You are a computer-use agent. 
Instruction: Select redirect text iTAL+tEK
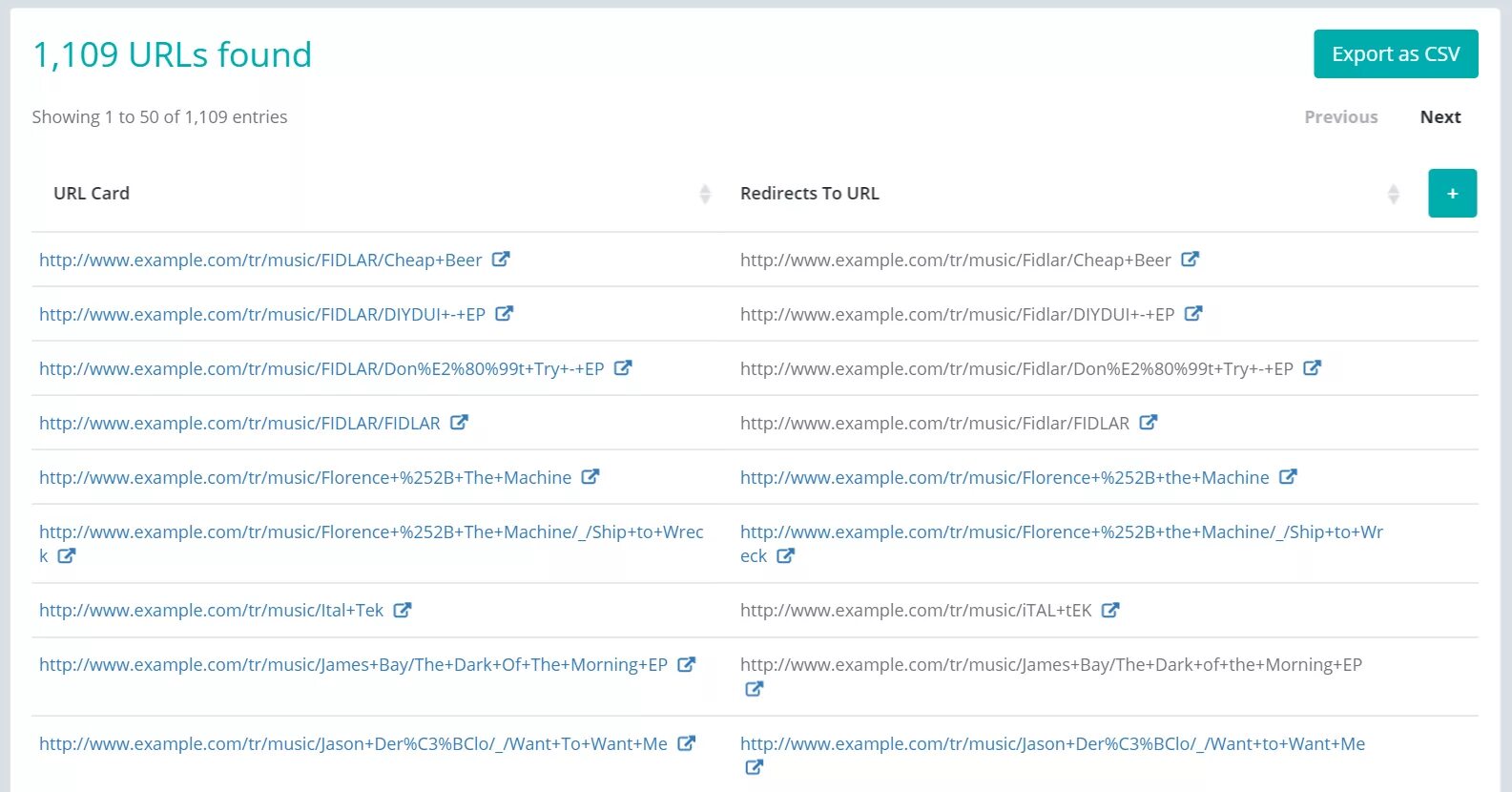point(916,611)
